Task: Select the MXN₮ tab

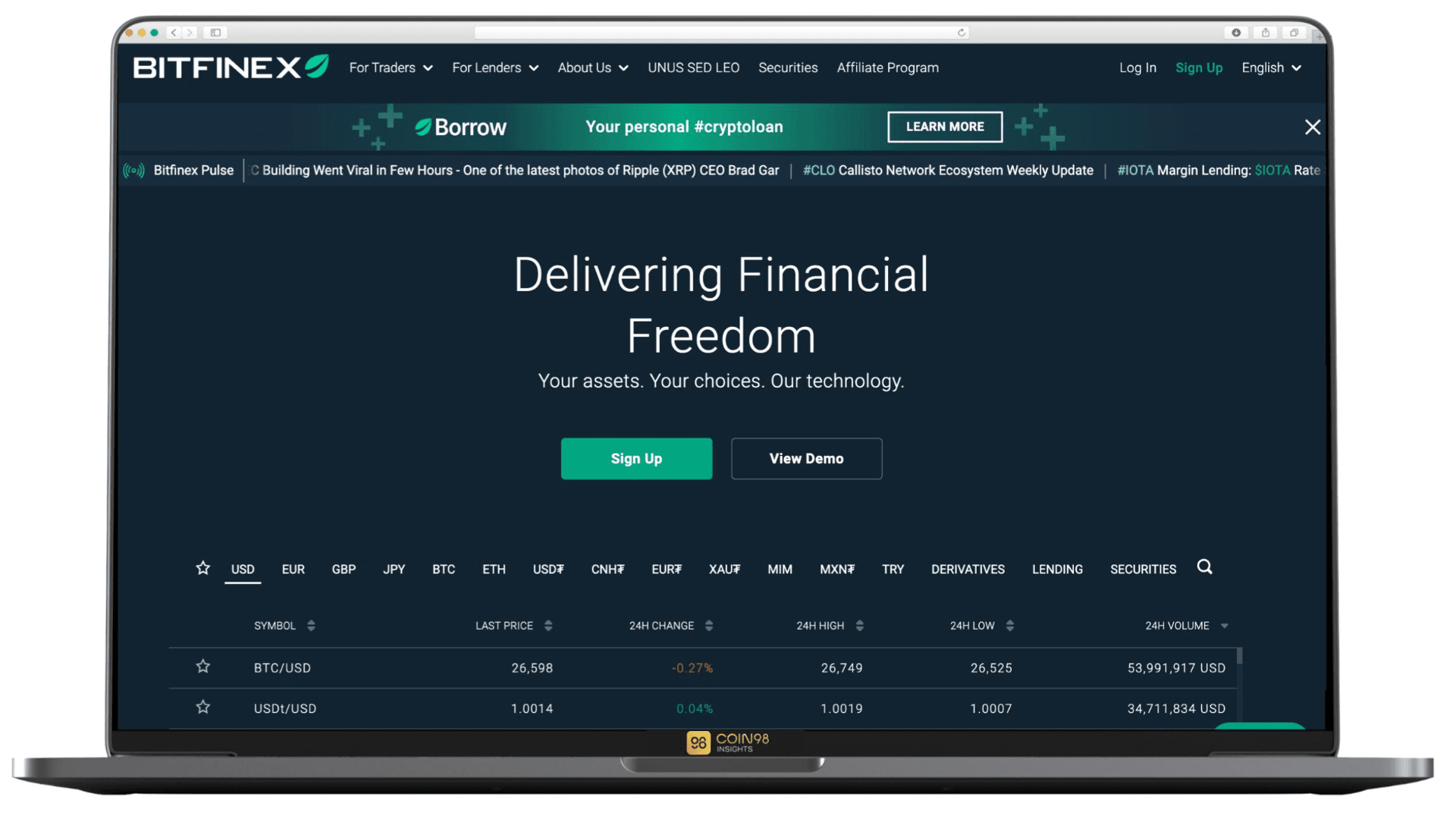Action: tap(837, 570)
